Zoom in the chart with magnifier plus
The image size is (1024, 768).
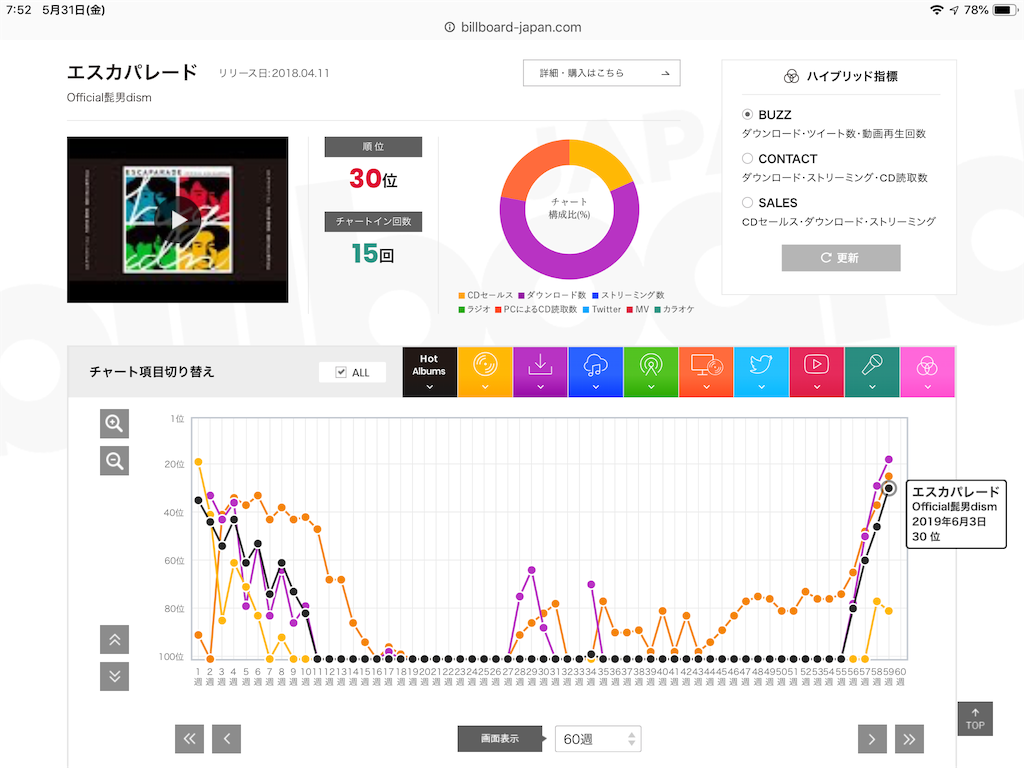point(114,424)
